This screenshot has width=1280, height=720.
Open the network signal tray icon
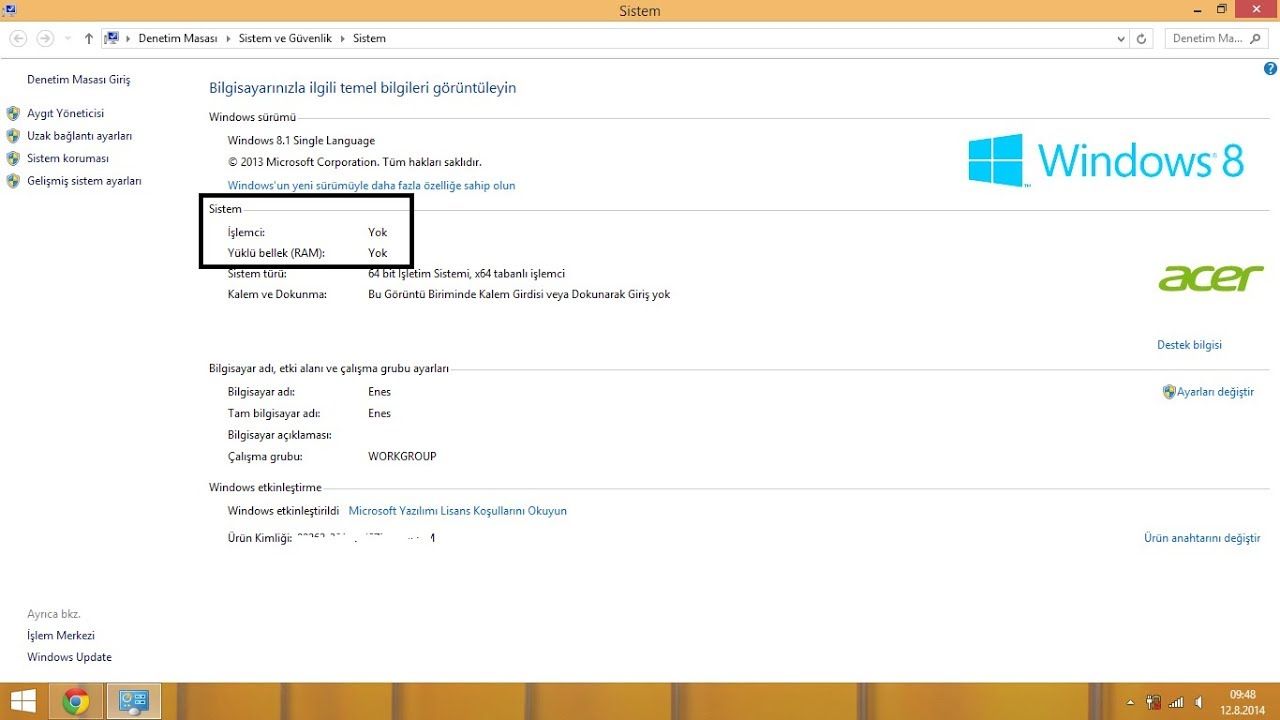tap(1176, 702)
